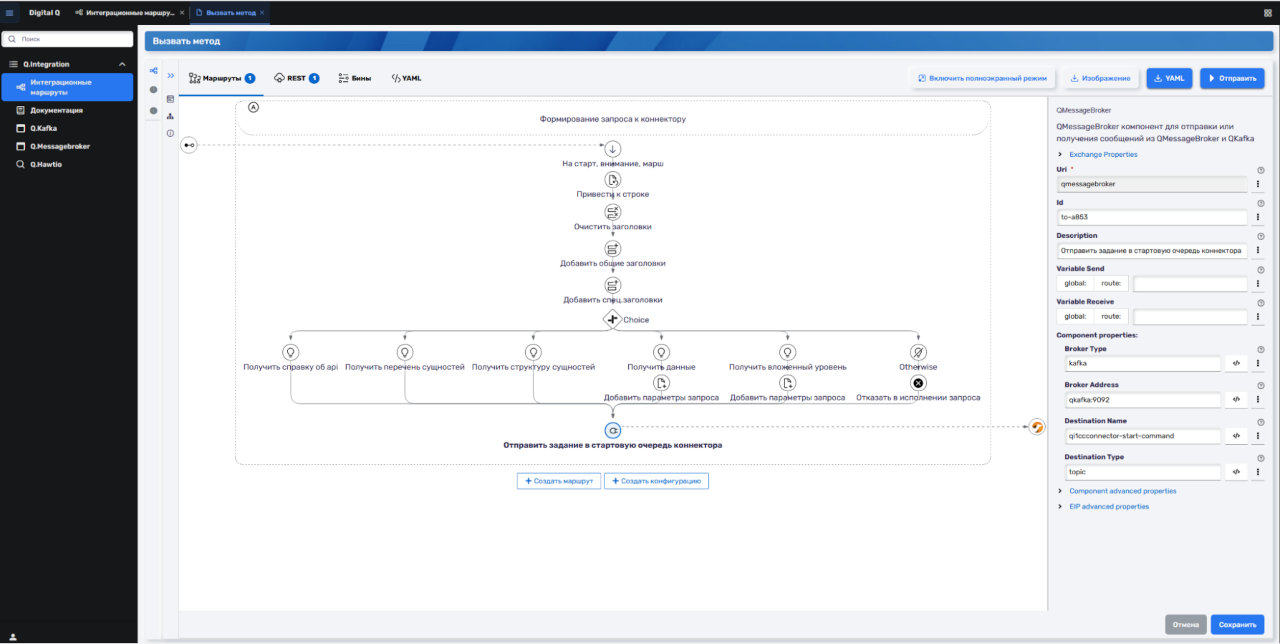Click the blue 'Сохранить' button

tap(1237, 624)
